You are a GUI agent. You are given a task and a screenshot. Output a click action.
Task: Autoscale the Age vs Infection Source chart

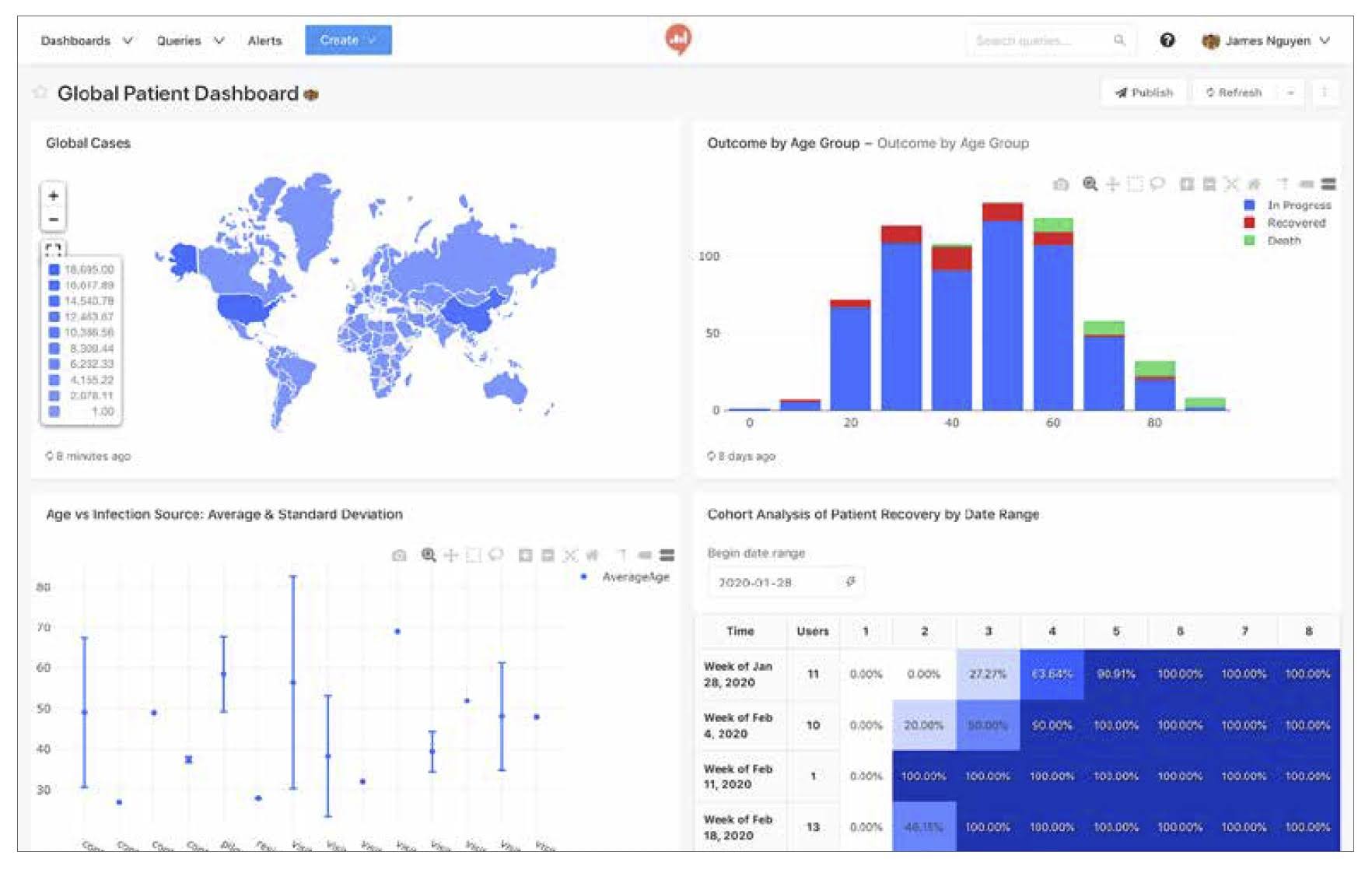(570, 555)
